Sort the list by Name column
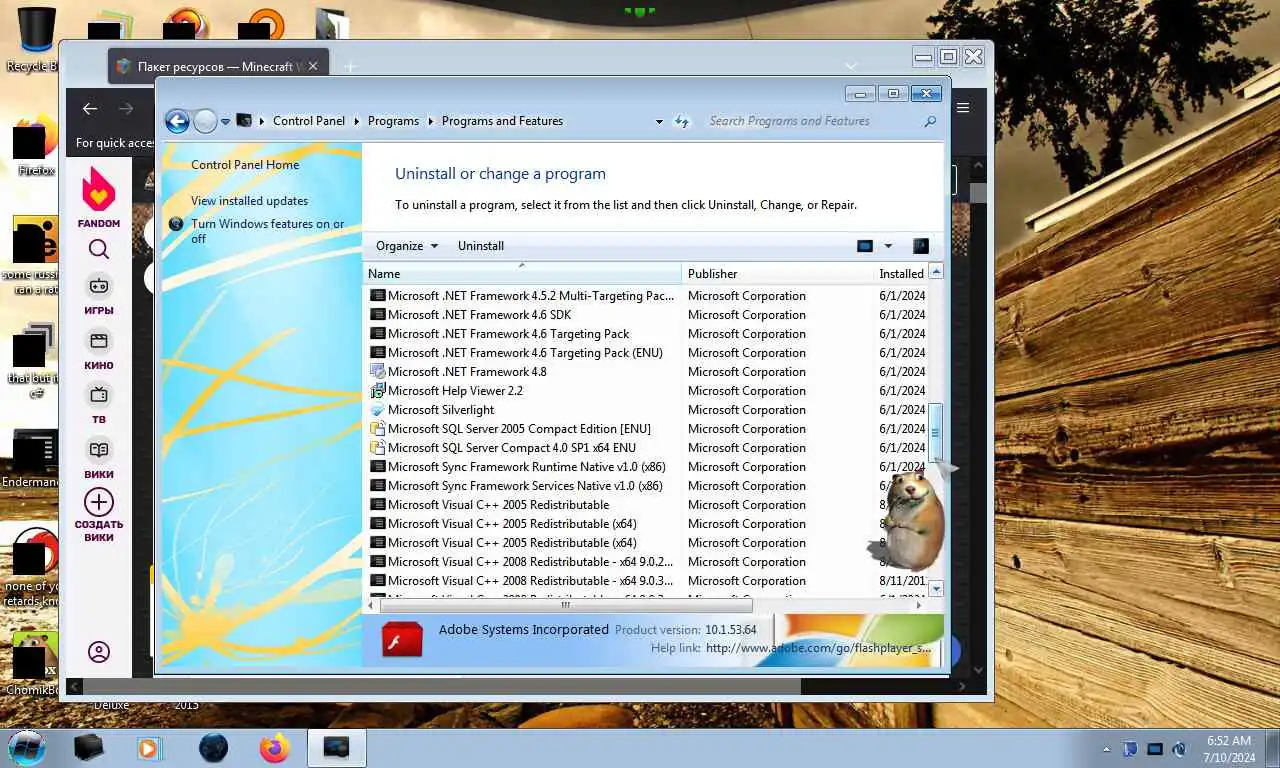 pyautogui.click(x=522, y=274)
